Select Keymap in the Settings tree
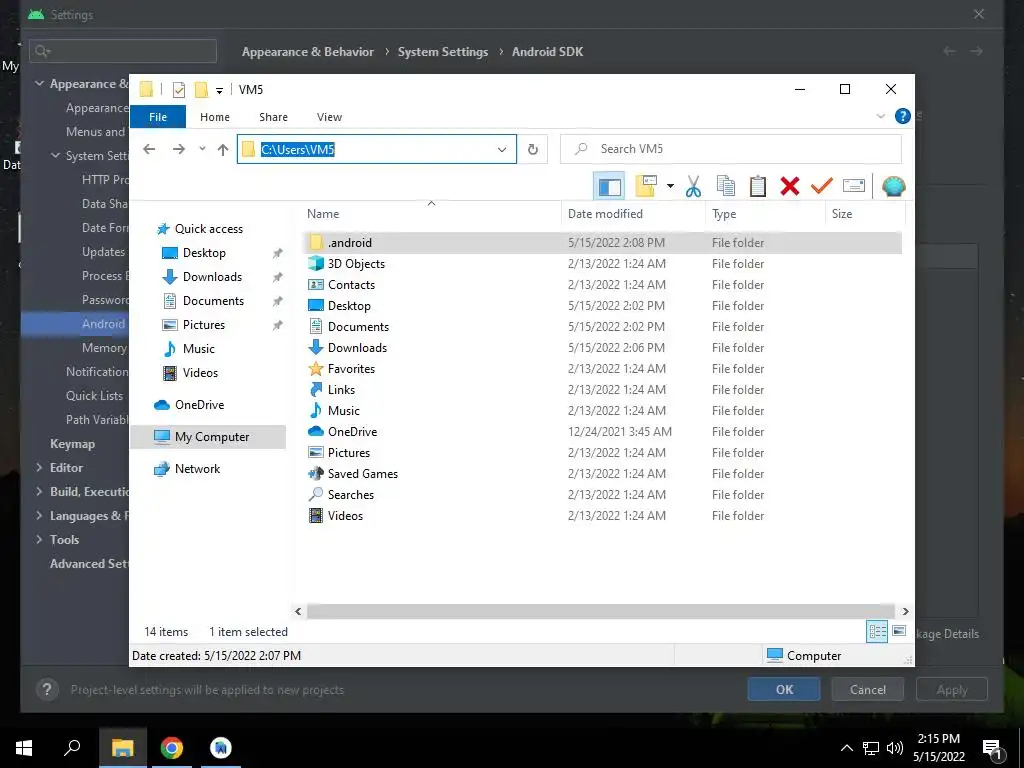This screenshot has height=768, width=1024. (x=72, y=444)
